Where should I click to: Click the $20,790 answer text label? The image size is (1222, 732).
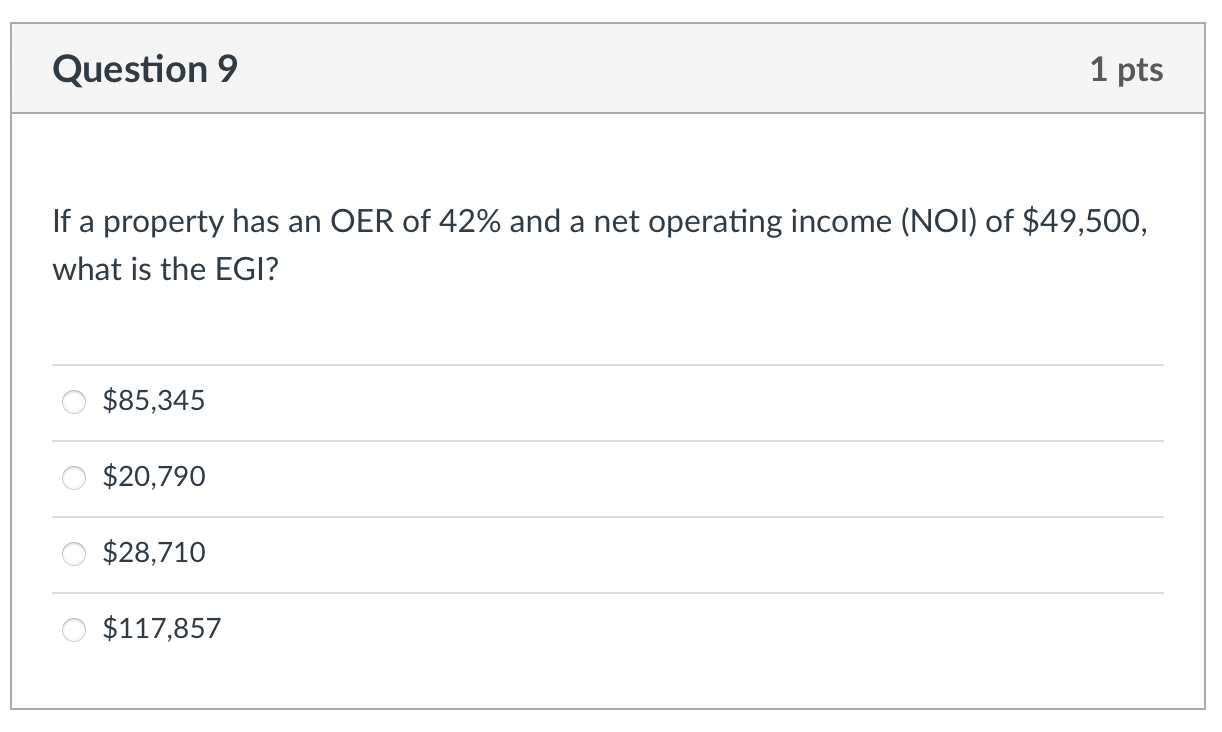click(152, 476)
